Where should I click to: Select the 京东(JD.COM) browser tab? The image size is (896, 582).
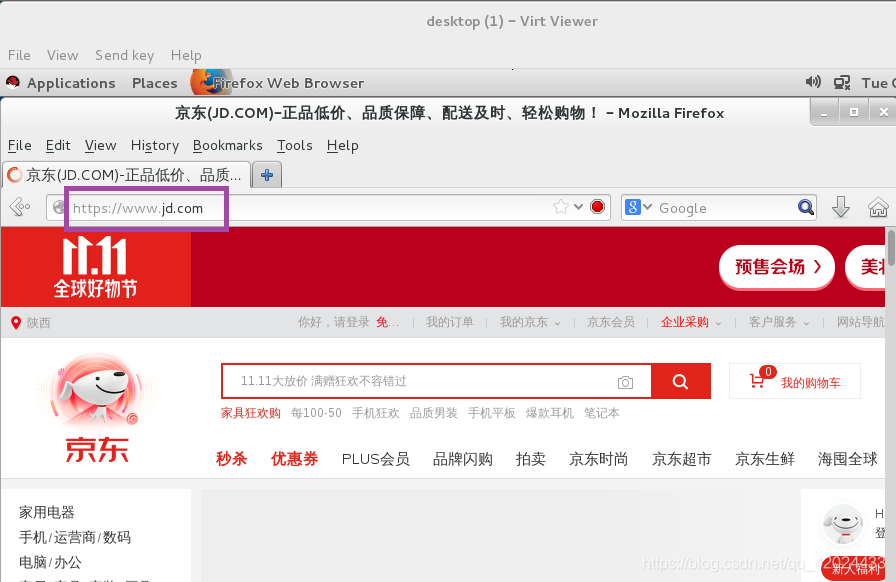[126, 175]
